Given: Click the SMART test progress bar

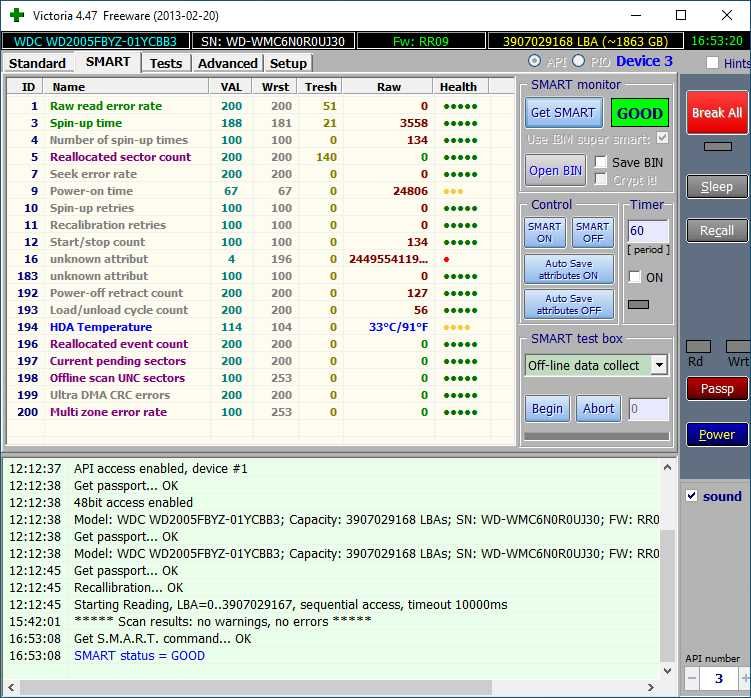Looking at the screenshot, I should 596,436.
